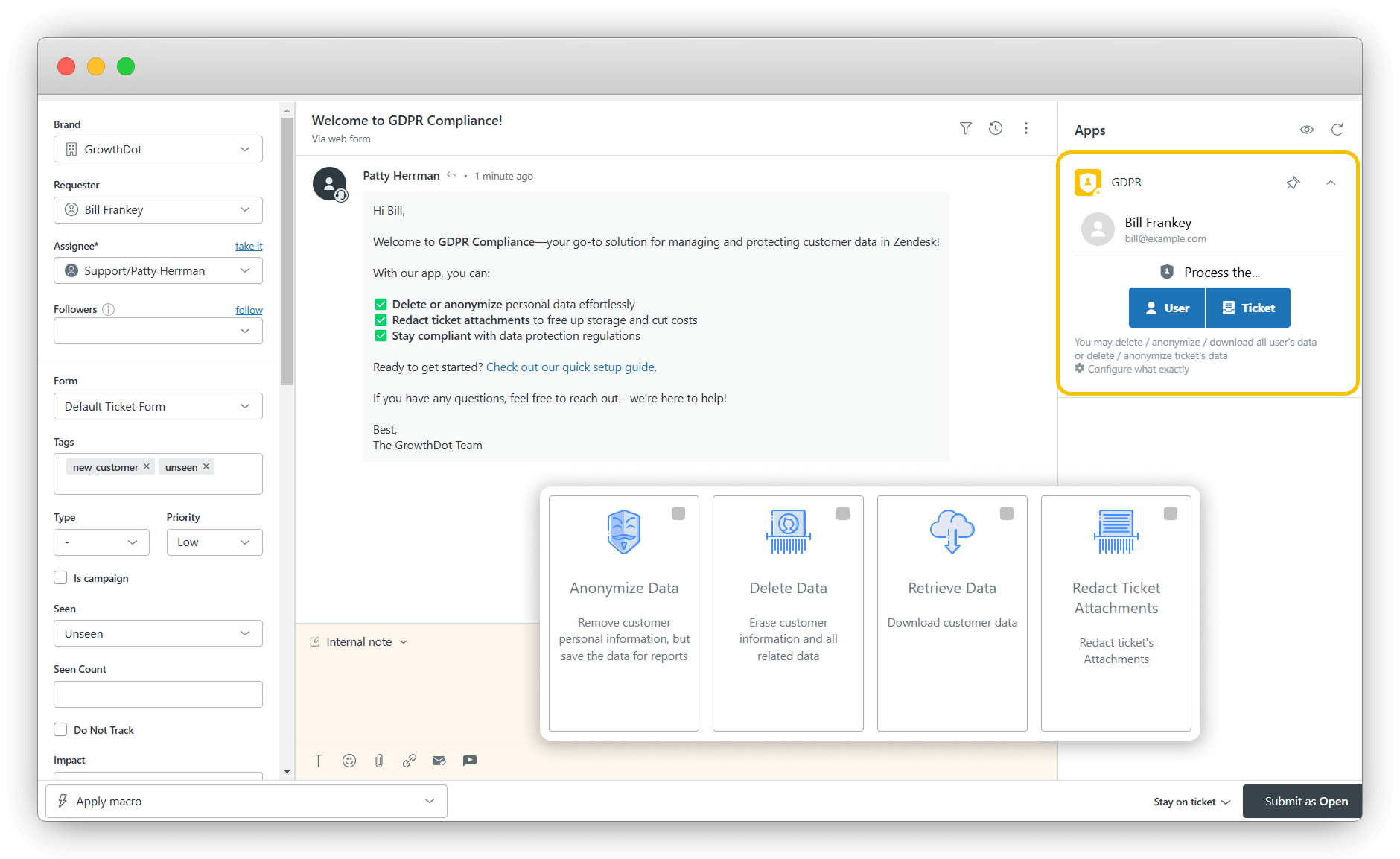Click the sidebar scroll up arrow
The height and width of the screenshot is (859, 1400).
[287, 111]
